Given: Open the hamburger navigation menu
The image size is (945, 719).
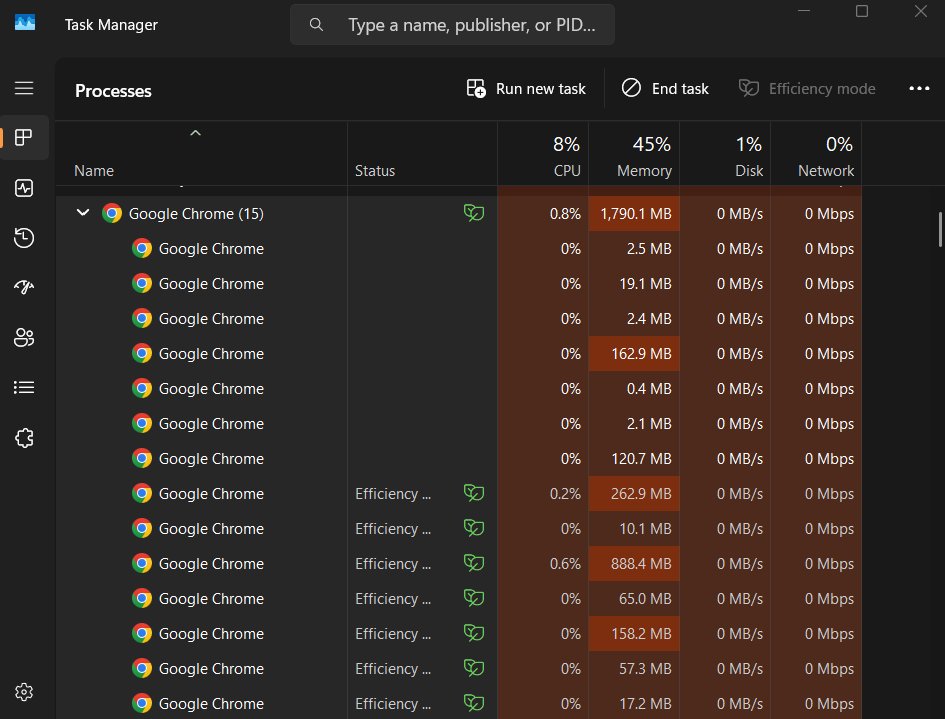Looking at the screenshot, I should 24,88.
